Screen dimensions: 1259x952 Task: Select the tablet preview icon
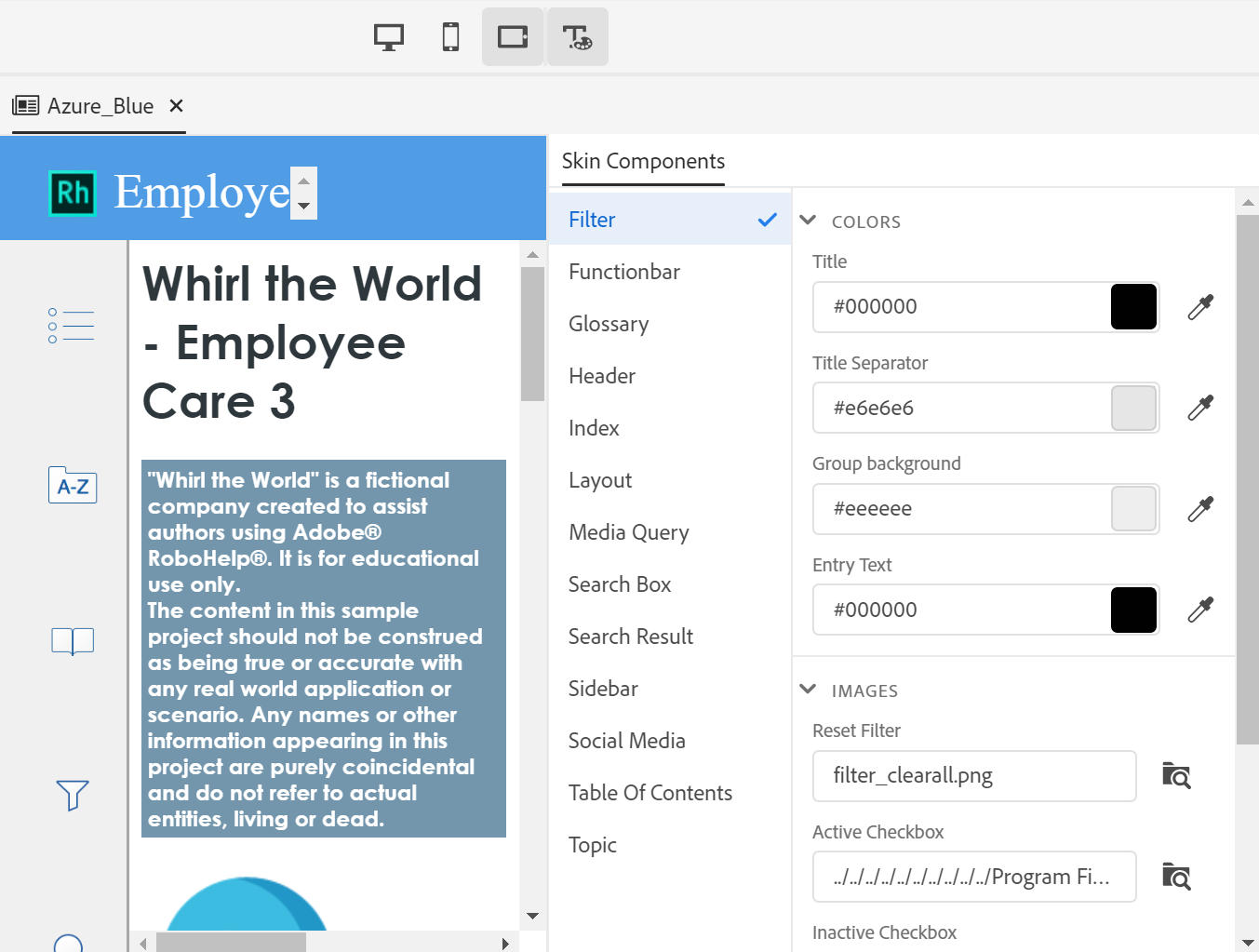(512, 37)
